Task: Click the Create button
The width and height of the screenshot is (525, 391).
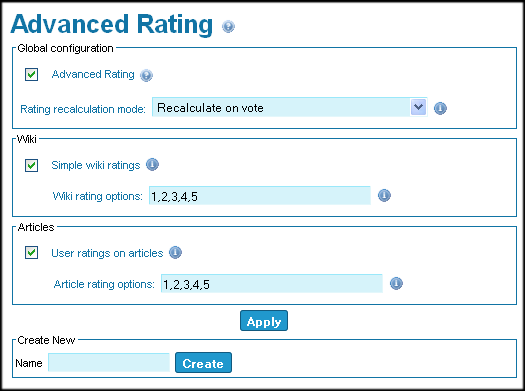Action: coord(203,363)
